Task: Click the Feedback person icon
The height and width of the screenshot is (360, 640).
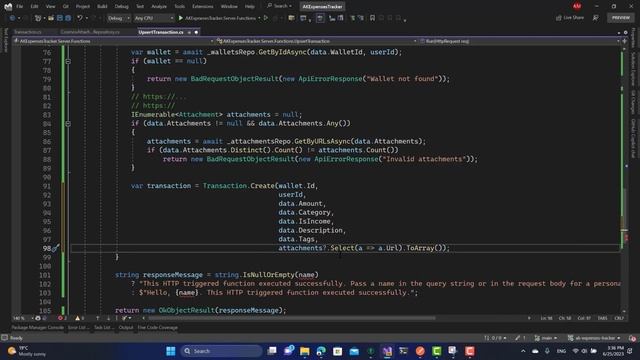Action: click(596, 18)
